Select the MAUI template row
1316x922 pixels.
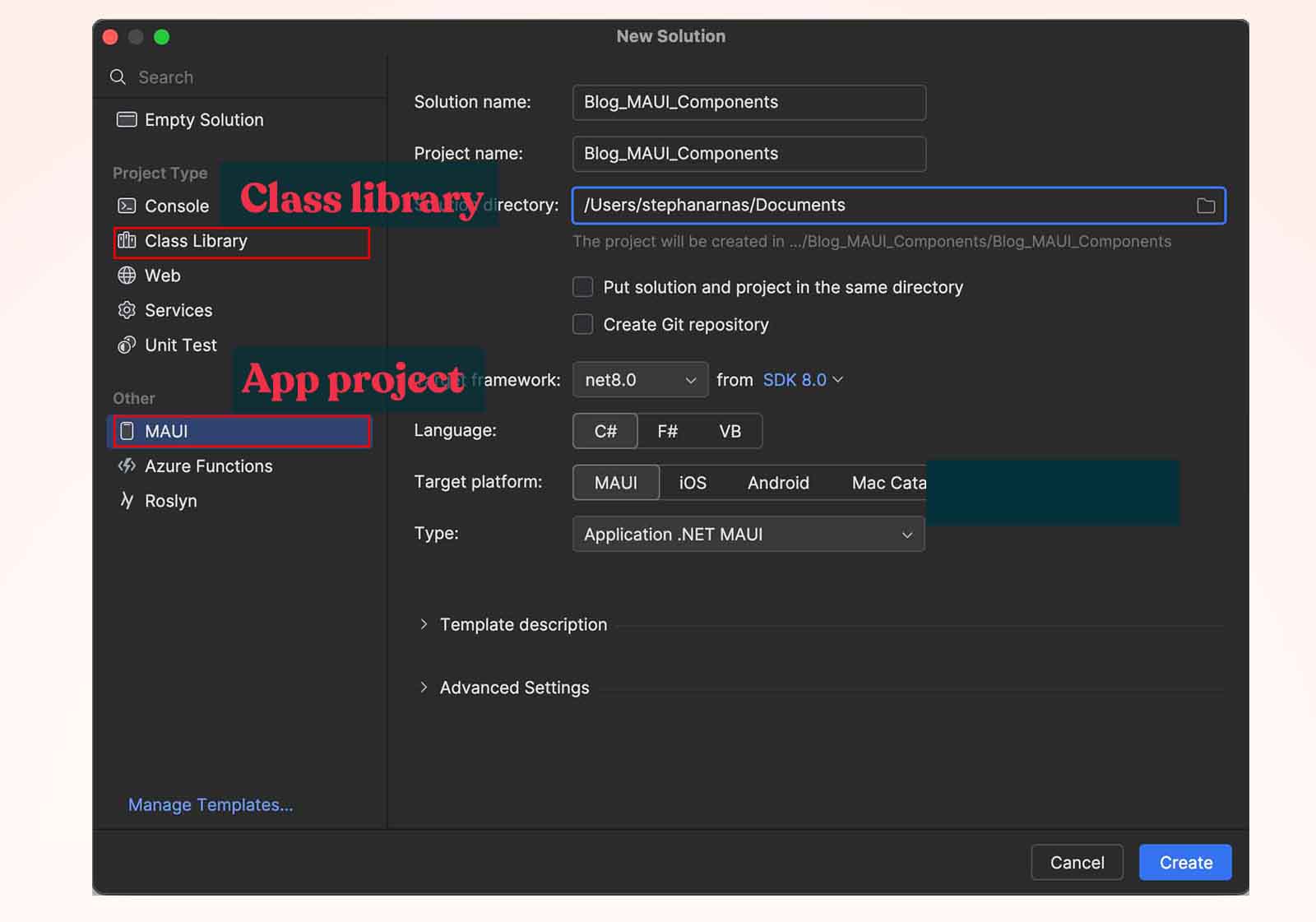click(x=240, y=431)
